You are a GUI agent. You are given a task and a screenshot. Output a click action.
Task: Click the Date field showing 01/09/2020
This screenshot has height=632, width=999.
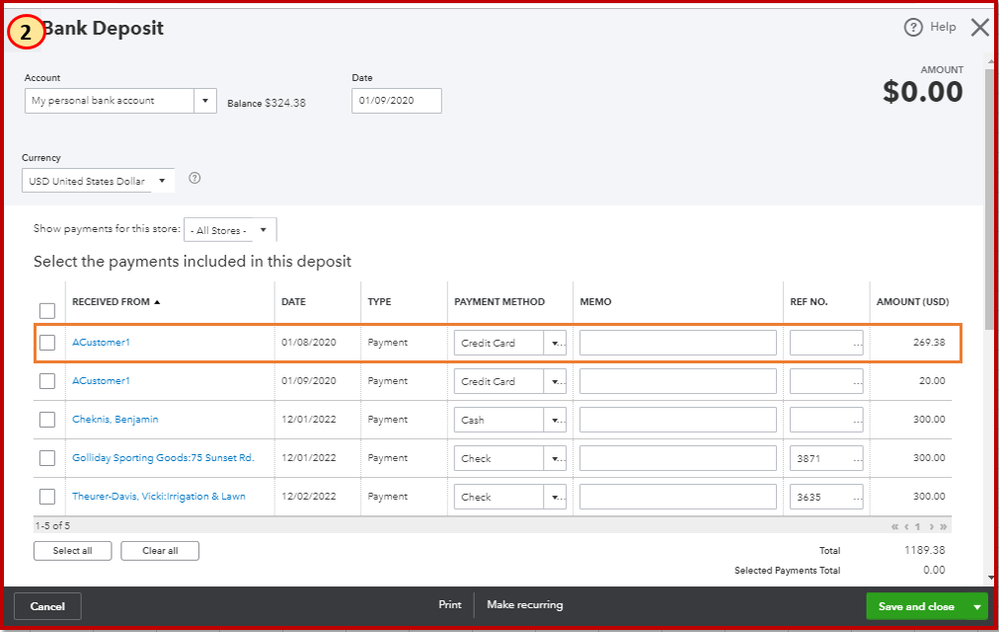point(396,101)
